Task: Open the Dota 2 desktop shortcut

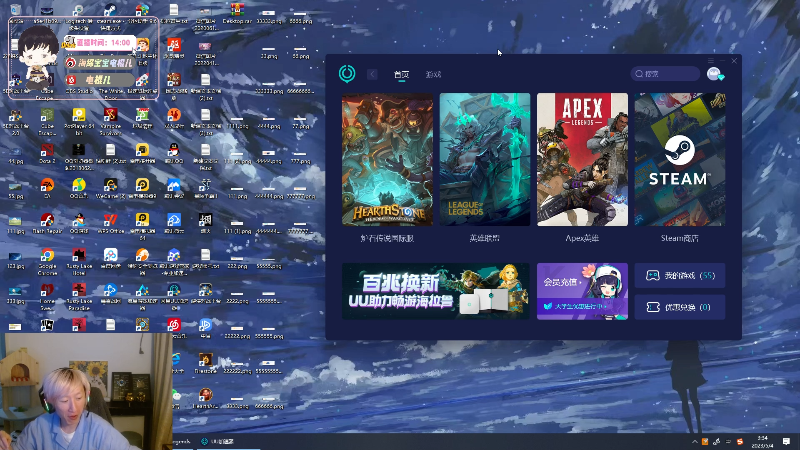Action: click(47, 154)
